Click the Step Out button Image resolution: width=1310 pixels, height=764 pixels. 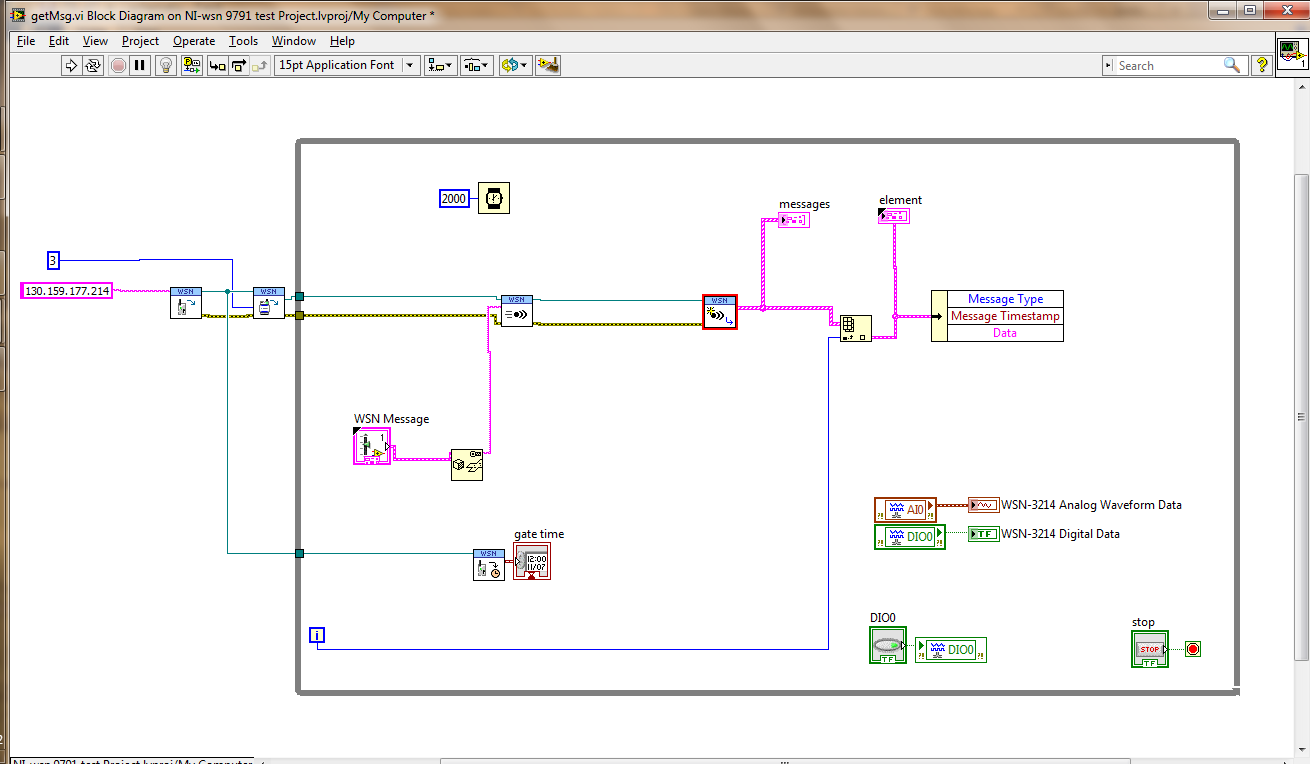tap(260, 65)
